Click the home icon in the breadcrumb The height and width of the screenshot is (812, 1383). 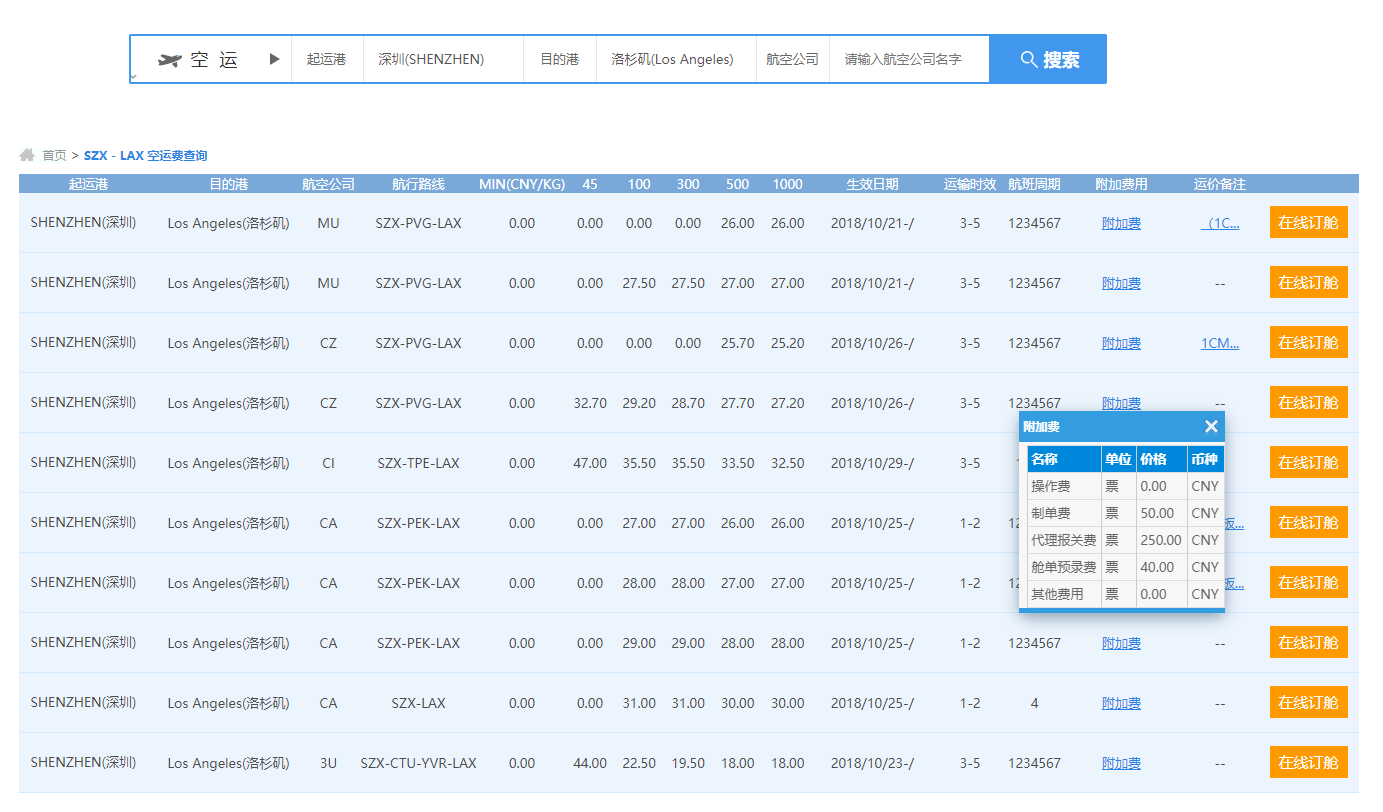tap(27, 155)
